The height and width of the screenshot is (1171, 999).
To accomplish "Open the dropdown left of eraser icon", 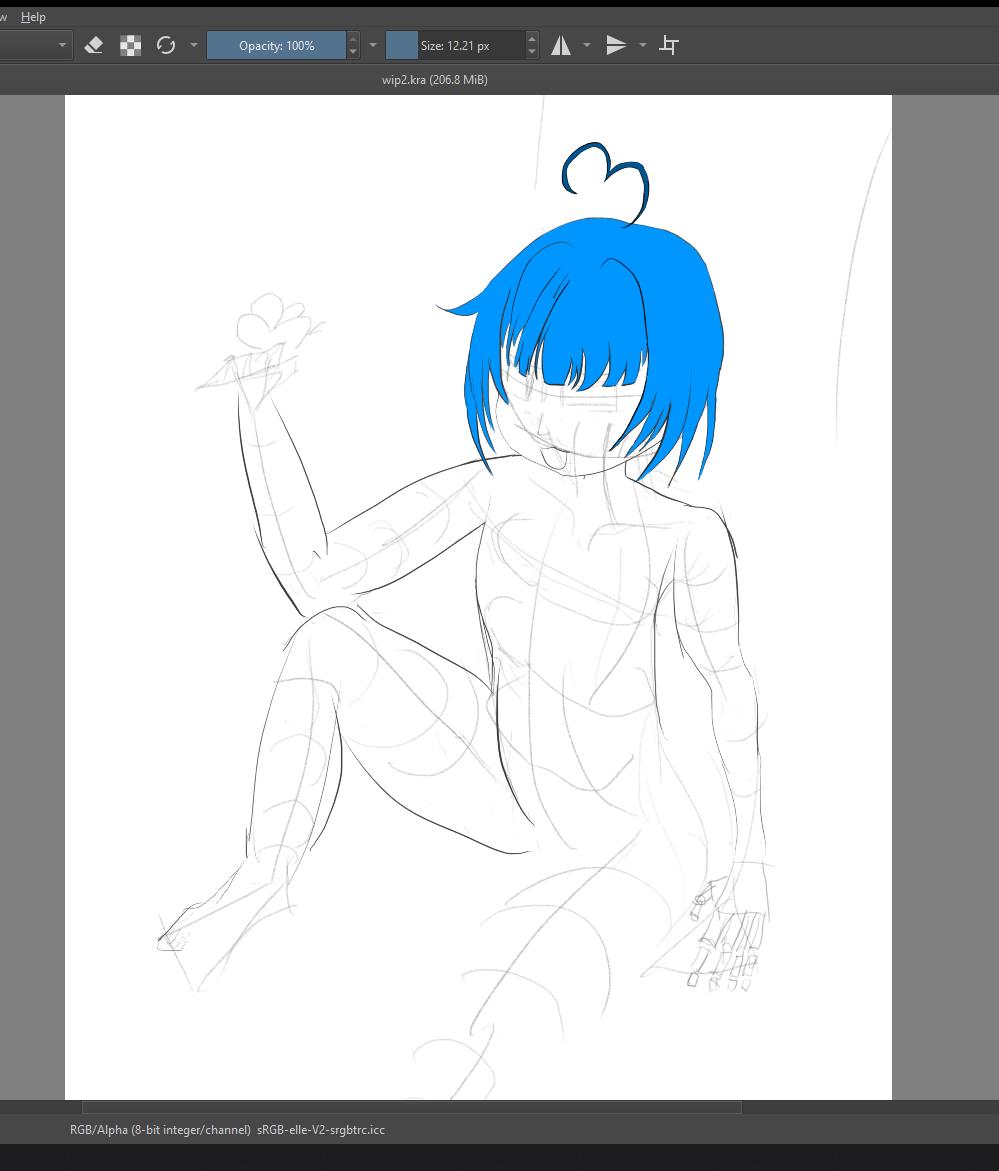I will click(x=62, y=46).
